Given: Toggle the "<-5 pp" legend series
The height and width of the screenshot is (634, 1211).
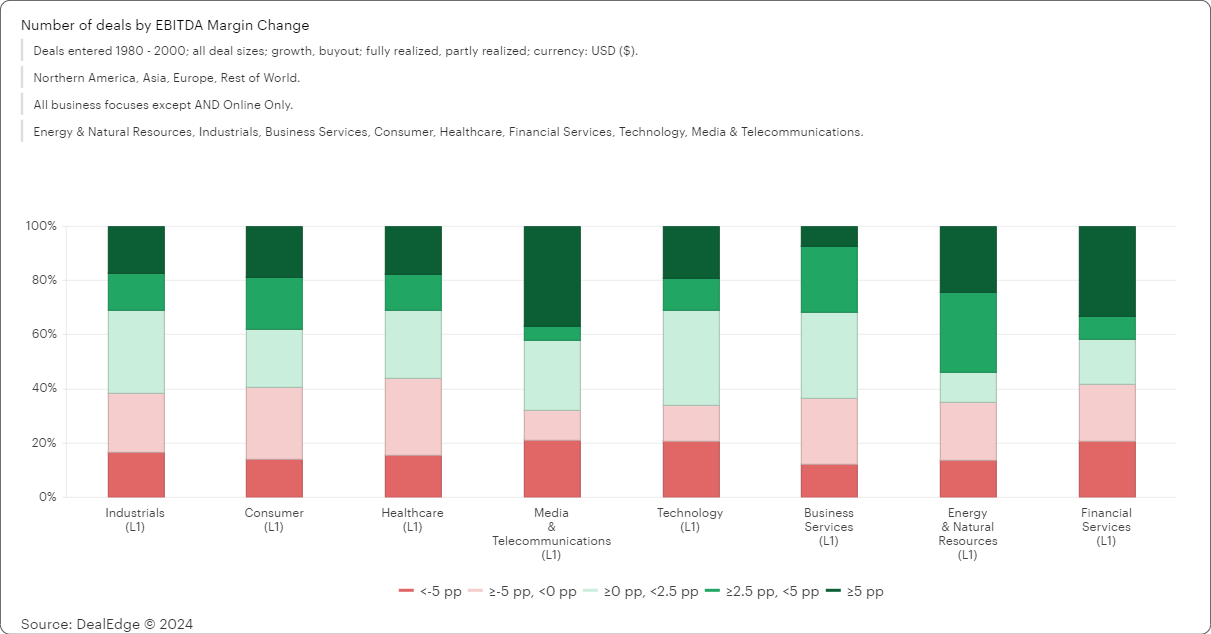Looking at the screenshot, I should tap(430, 591).
